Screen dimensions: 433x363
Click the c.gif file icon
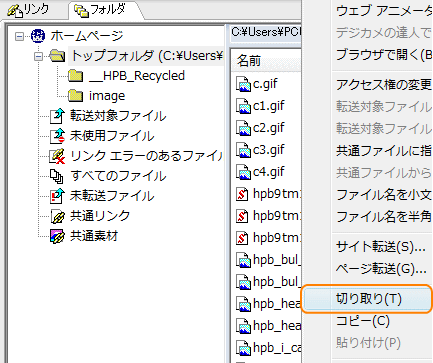click(x=243, y=84)
